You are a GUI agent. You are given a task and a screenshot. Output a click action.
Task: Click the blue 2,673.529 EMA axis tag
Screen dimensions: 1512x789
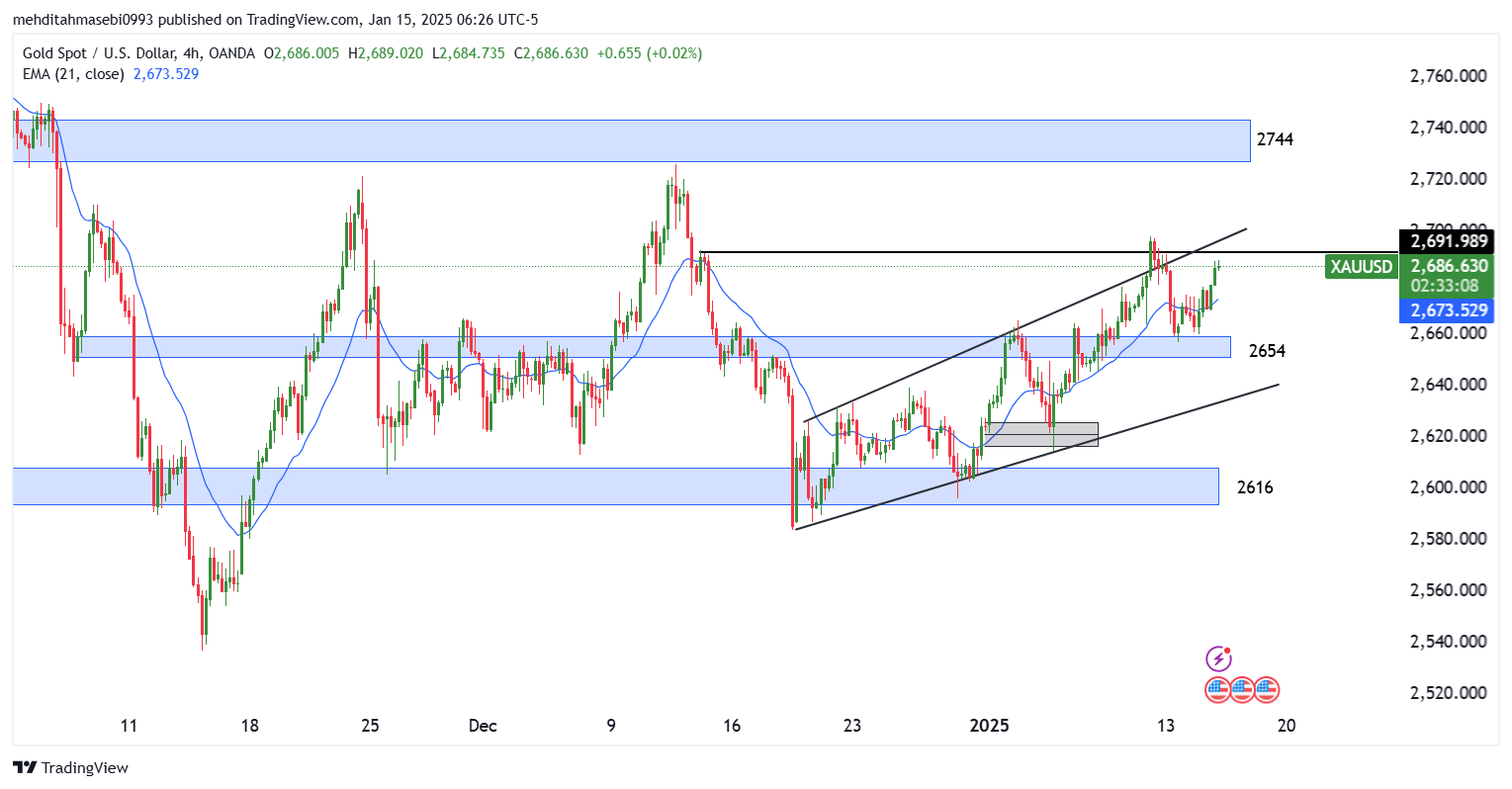(1448, 310)
